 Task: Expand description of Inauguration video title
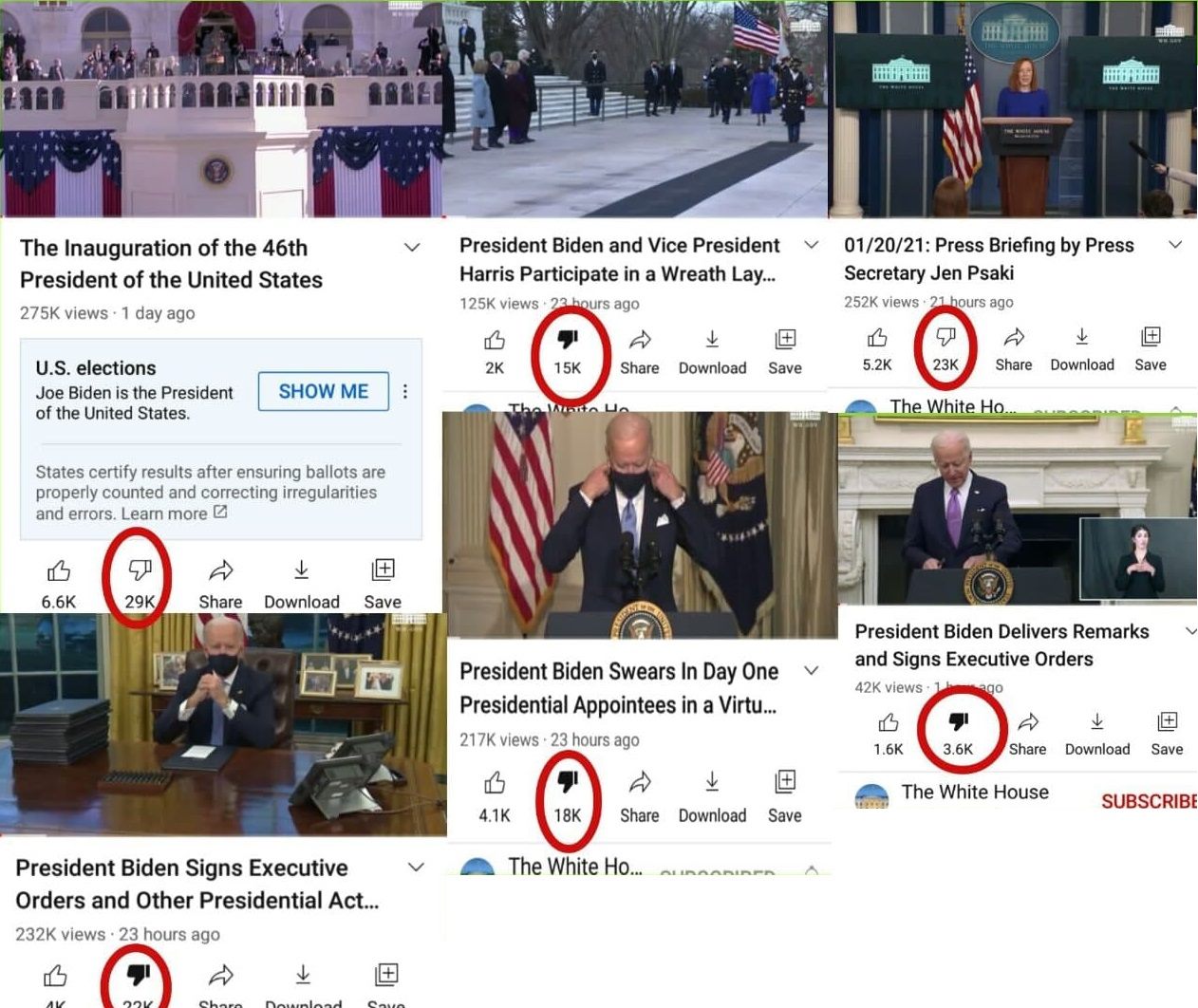click(412, 248)
